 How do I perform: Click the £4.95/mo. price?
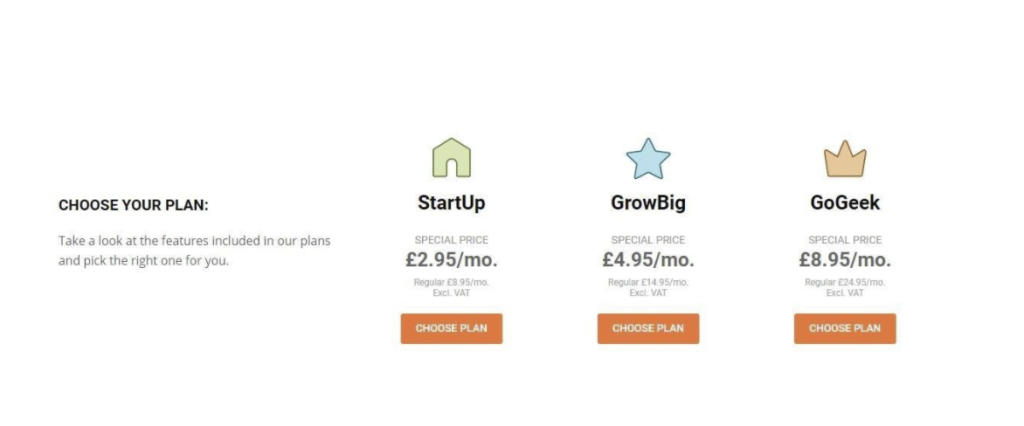click(x=648, y=260)
